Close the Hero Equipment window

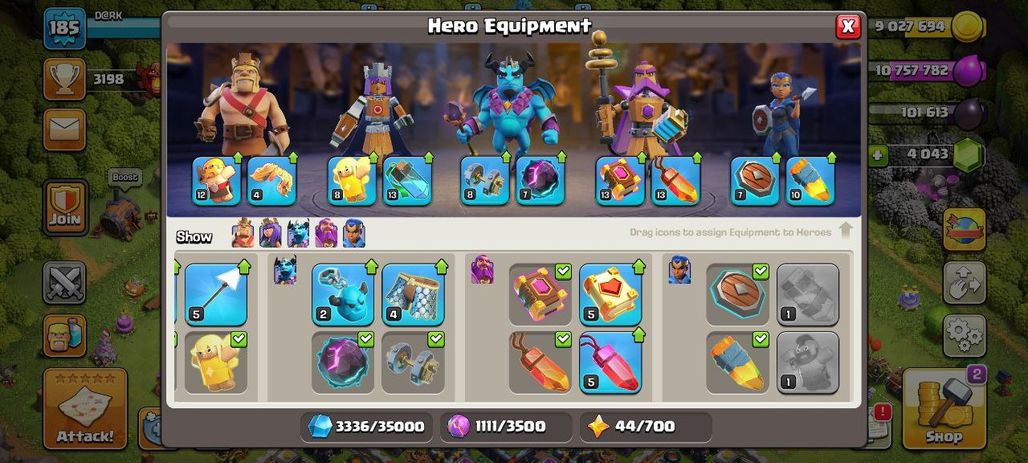[x=848, y=26]
